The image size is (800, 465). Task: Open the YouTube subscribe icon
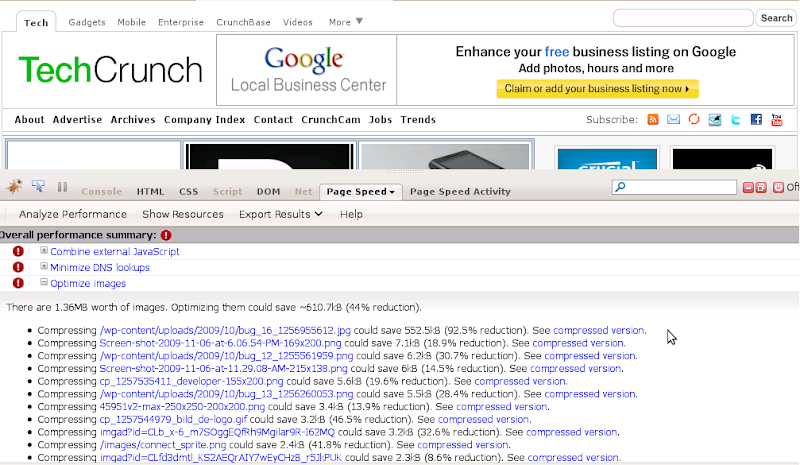click(777, 119)
